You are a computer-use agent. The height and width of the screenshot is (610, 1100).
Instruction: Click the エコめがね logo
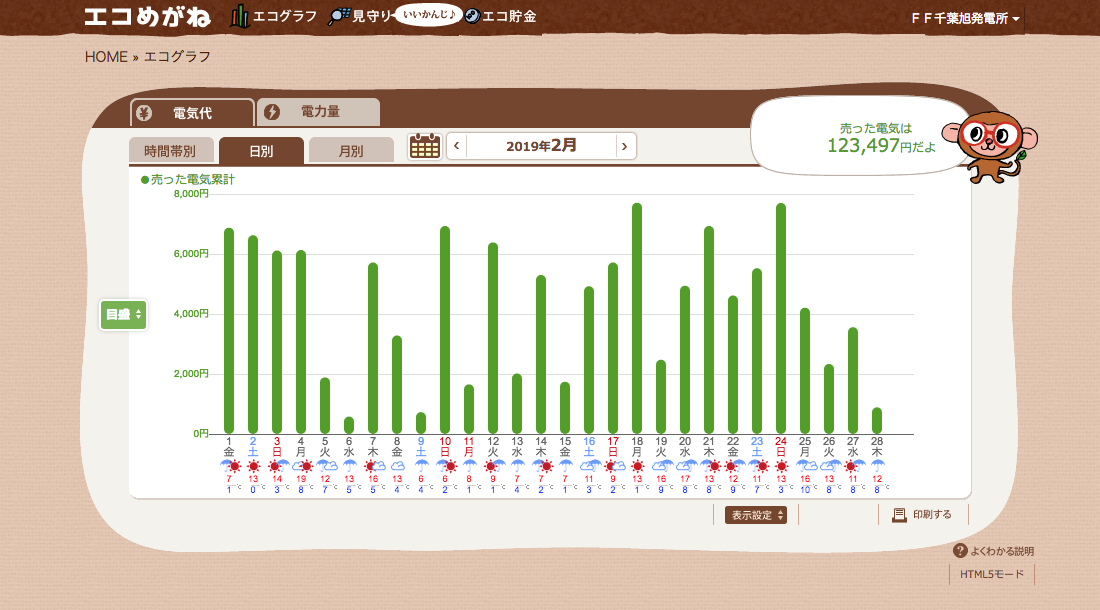147,17
